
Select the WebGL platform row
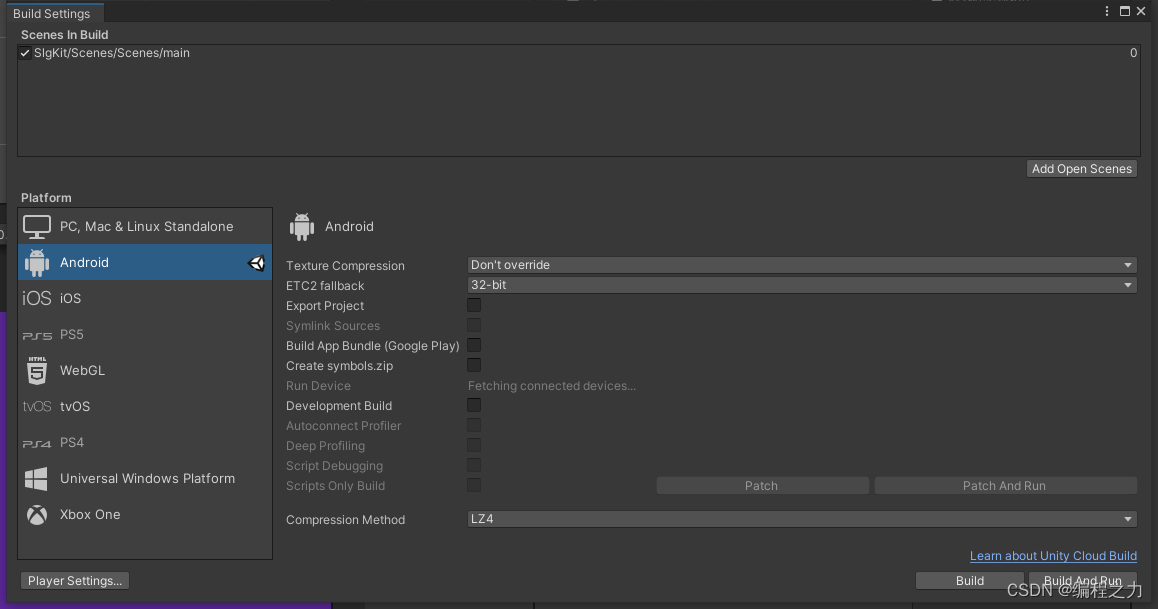(x=145, y=371)
